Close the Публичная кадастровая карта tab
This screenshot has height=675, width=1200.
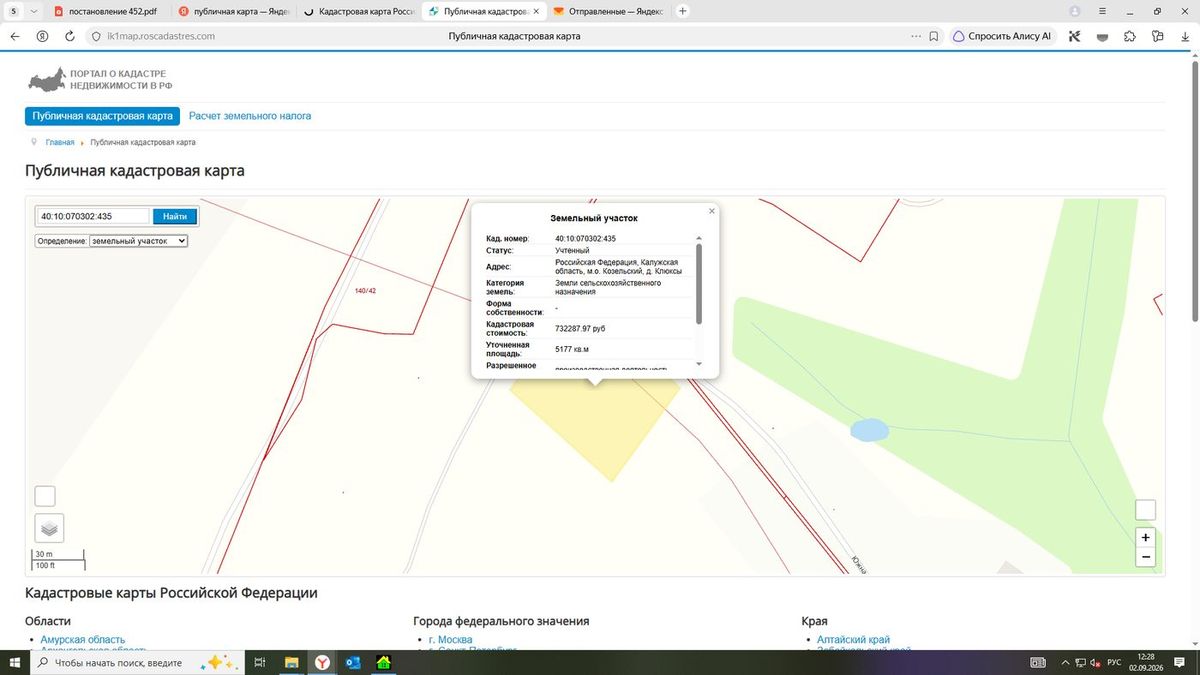[x=536, y=11]
